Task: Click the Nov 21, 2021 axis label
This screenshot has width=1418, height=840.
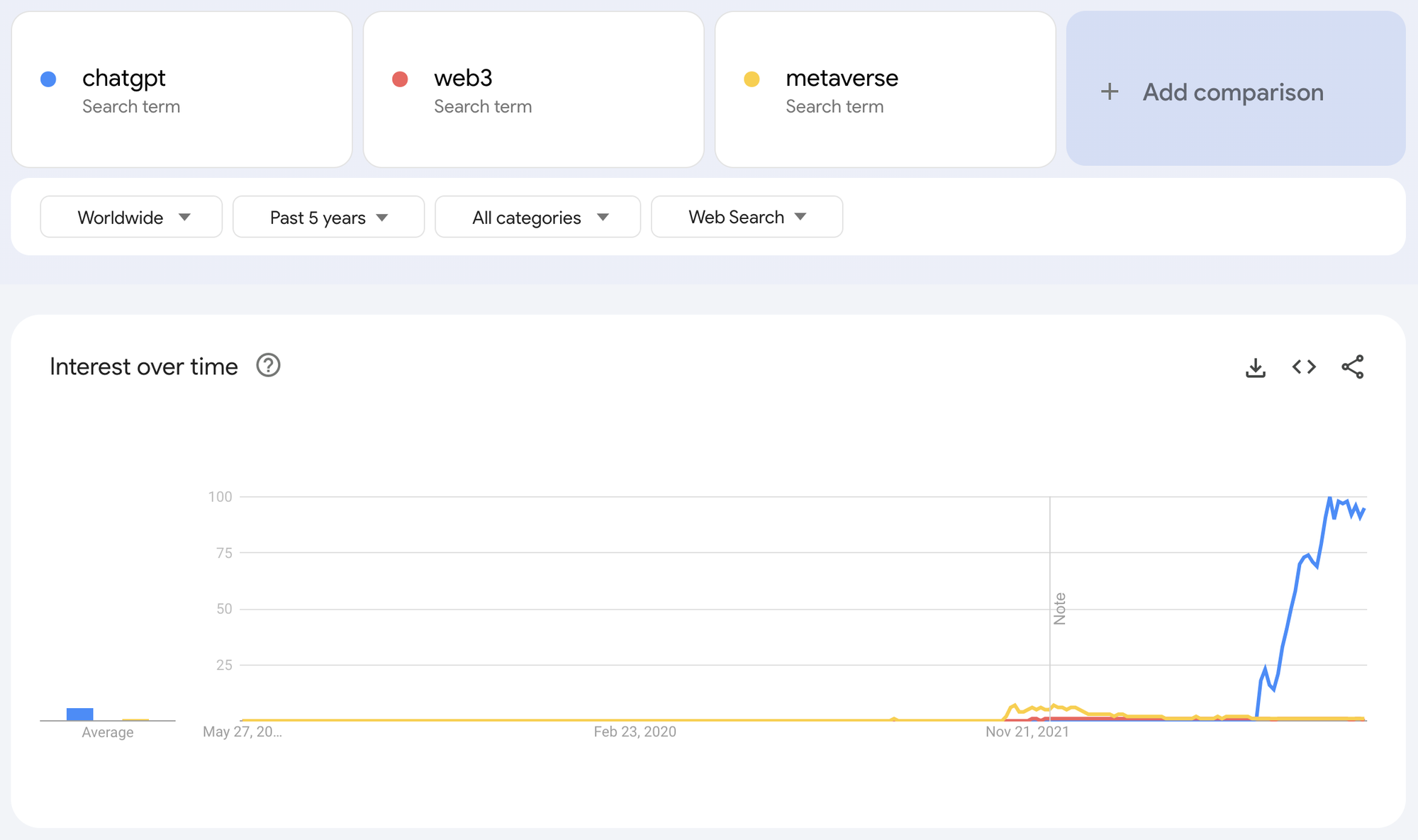Action: [x=1027, y=732]
